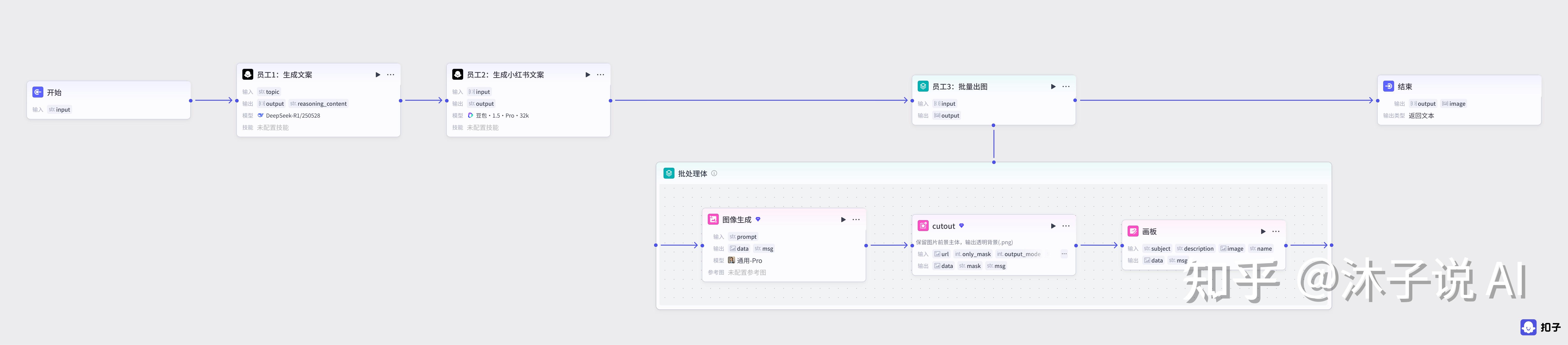
Task: Click the input tag in 员工2 node
Action: 480,92
